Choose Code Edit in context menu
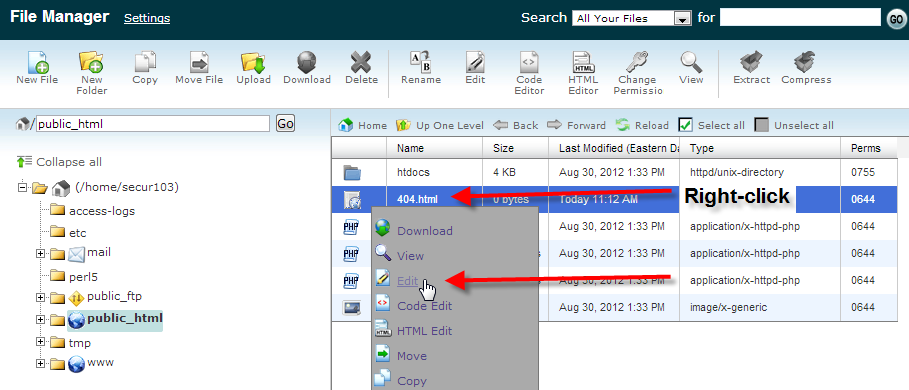Image resolution: width=909 pixels, height=390 pixels. [424, 305]
